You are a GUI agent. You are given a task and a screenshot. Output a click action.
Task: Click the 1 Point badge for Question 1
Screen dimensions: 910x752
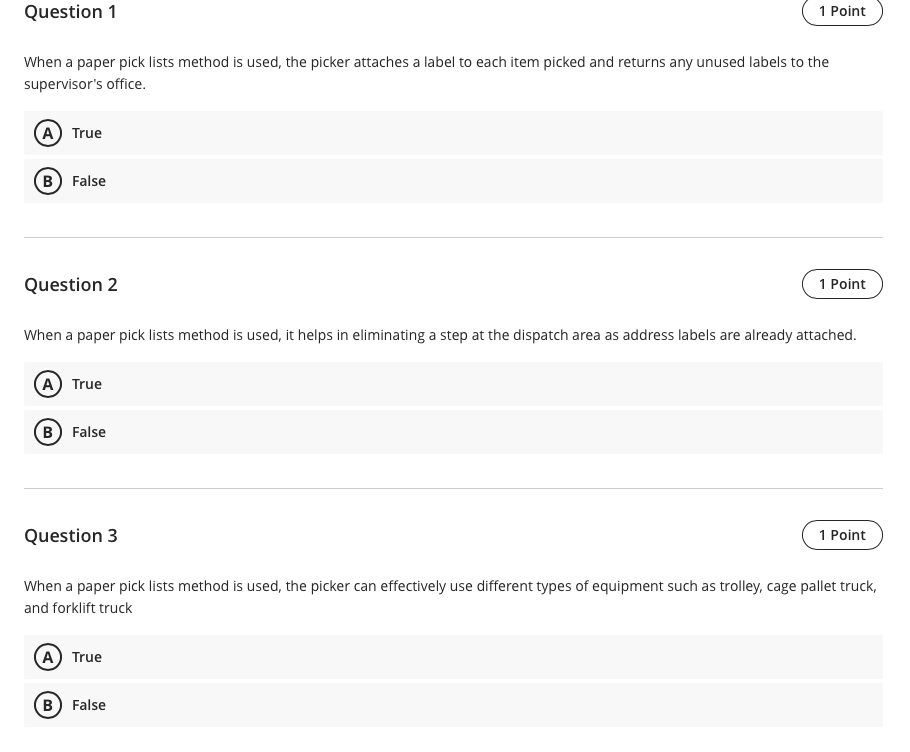pos(842,11)
